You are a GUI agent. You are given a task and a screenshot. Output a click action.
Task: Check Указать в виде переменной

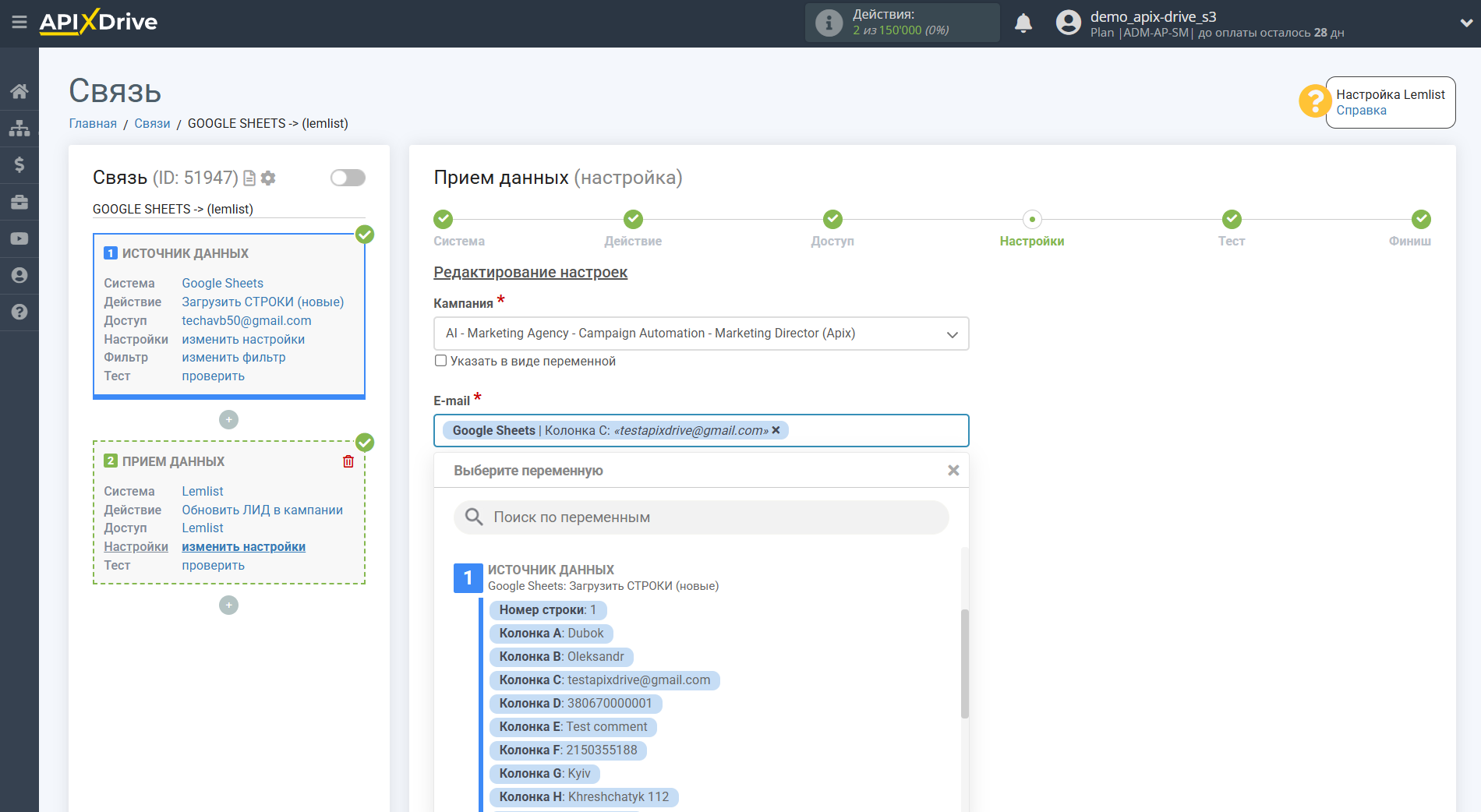tap(440, 361)
